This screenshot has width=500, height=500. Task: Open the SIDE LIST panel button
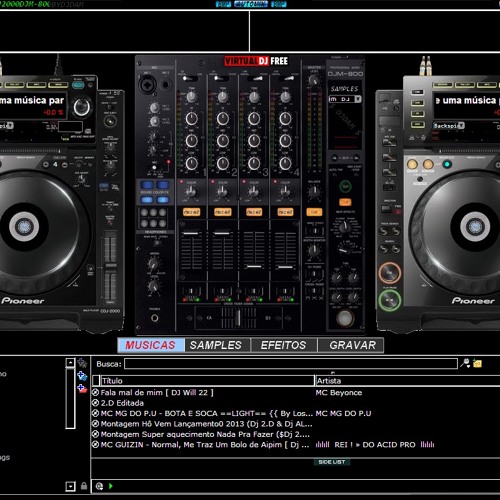coord(331,462)
